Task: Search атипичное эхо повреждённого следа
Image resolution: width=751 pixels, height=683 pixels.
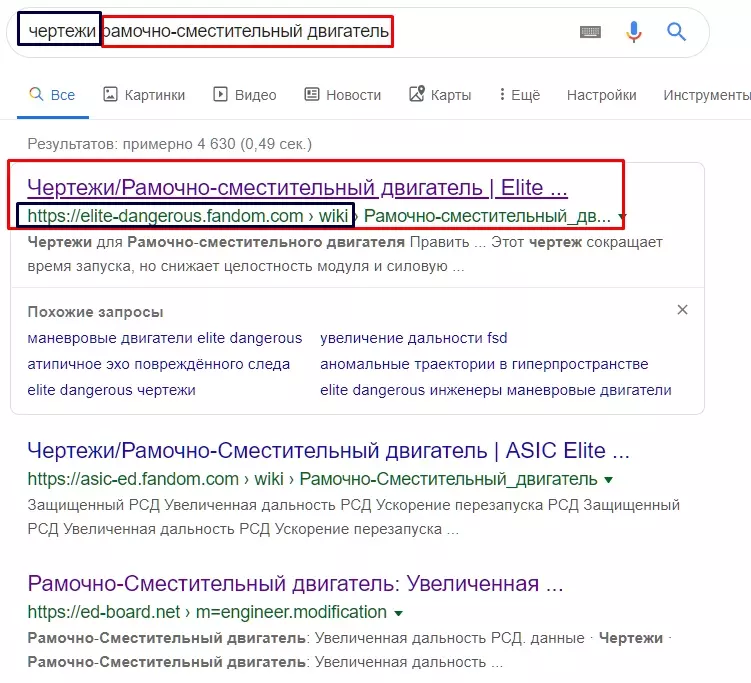Action: (x=159, y=364)
